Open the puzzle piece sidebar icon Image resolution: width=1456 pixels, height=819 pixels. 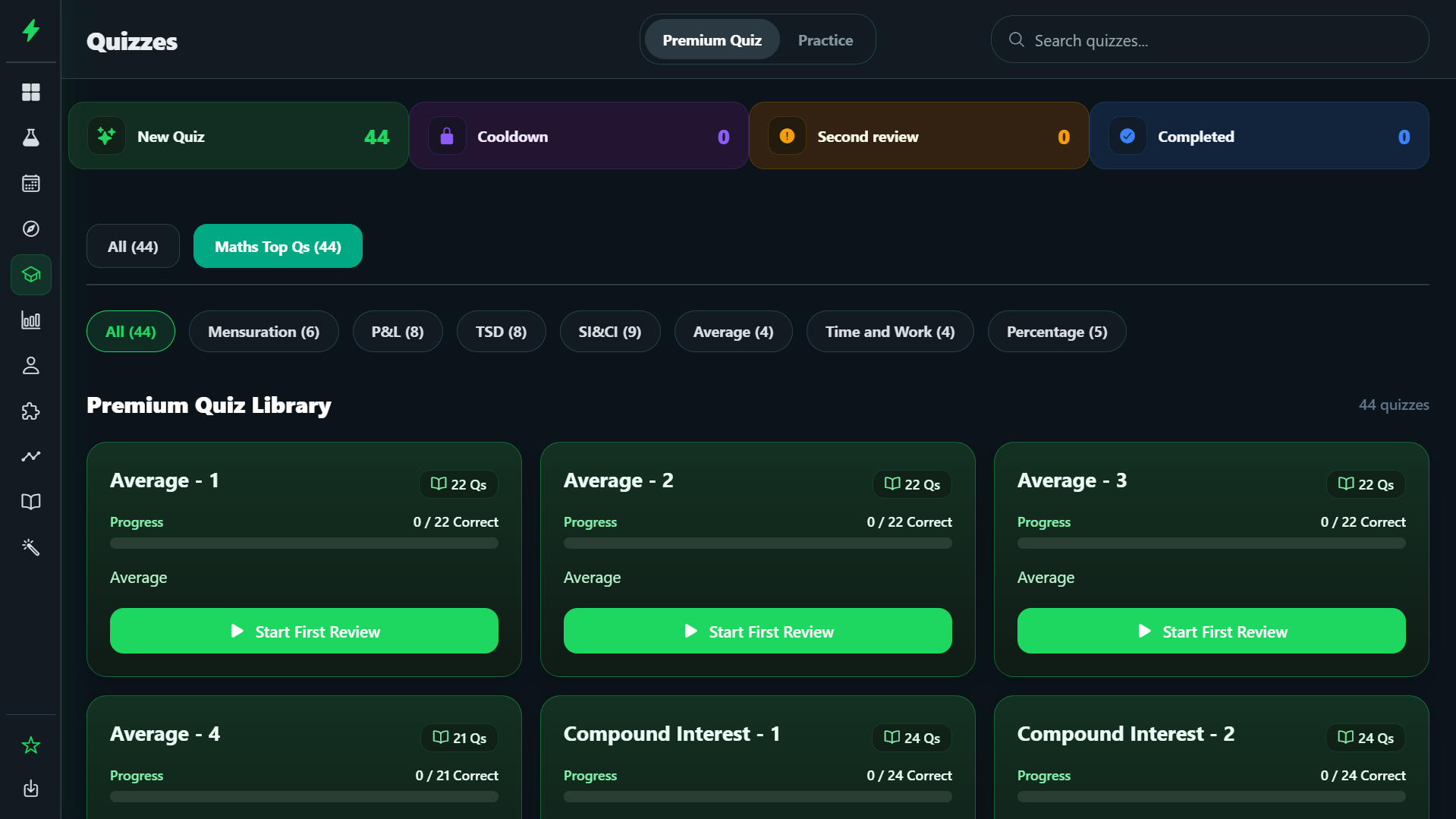tap(31, 411)
